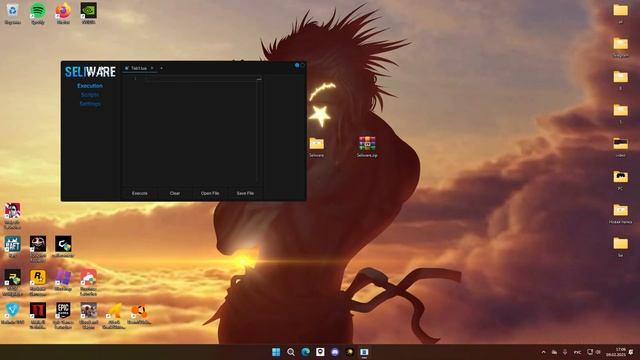The height and width of the screenshot is (360, 640).
Task: Open the Discord-like purple taskbar icon
Action: point(335,352)
